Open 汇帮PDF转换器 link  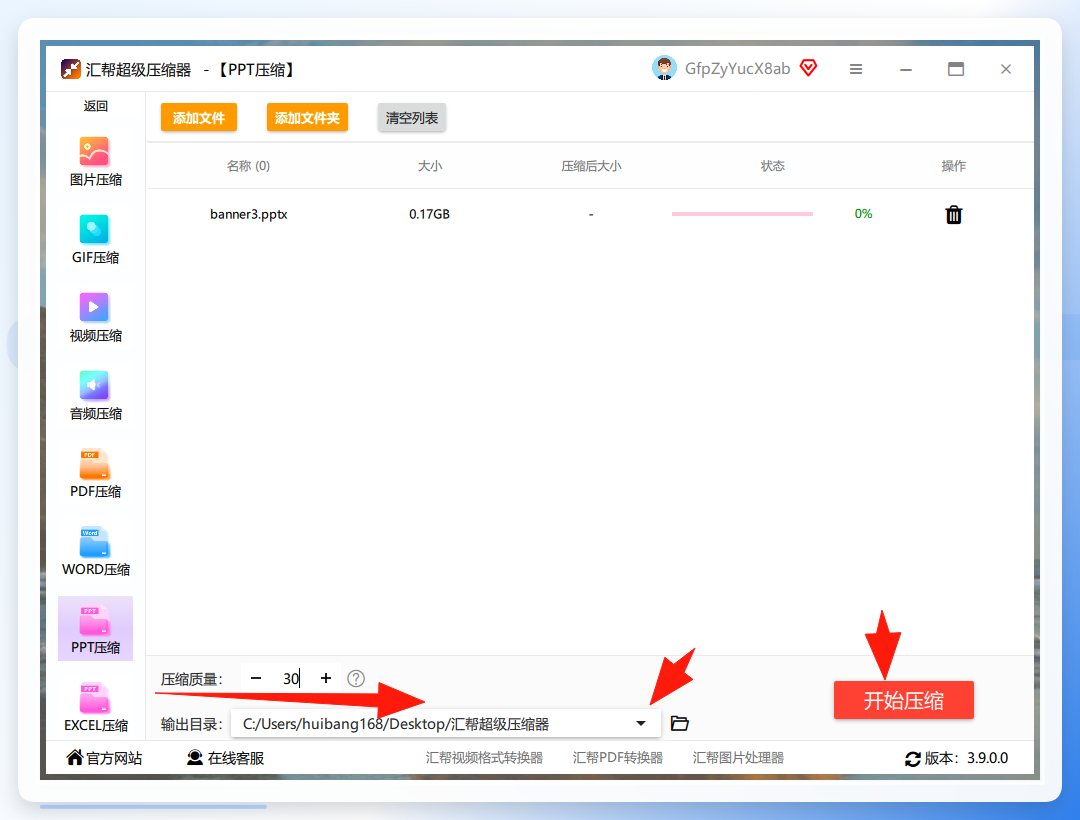tap(618, 758)
